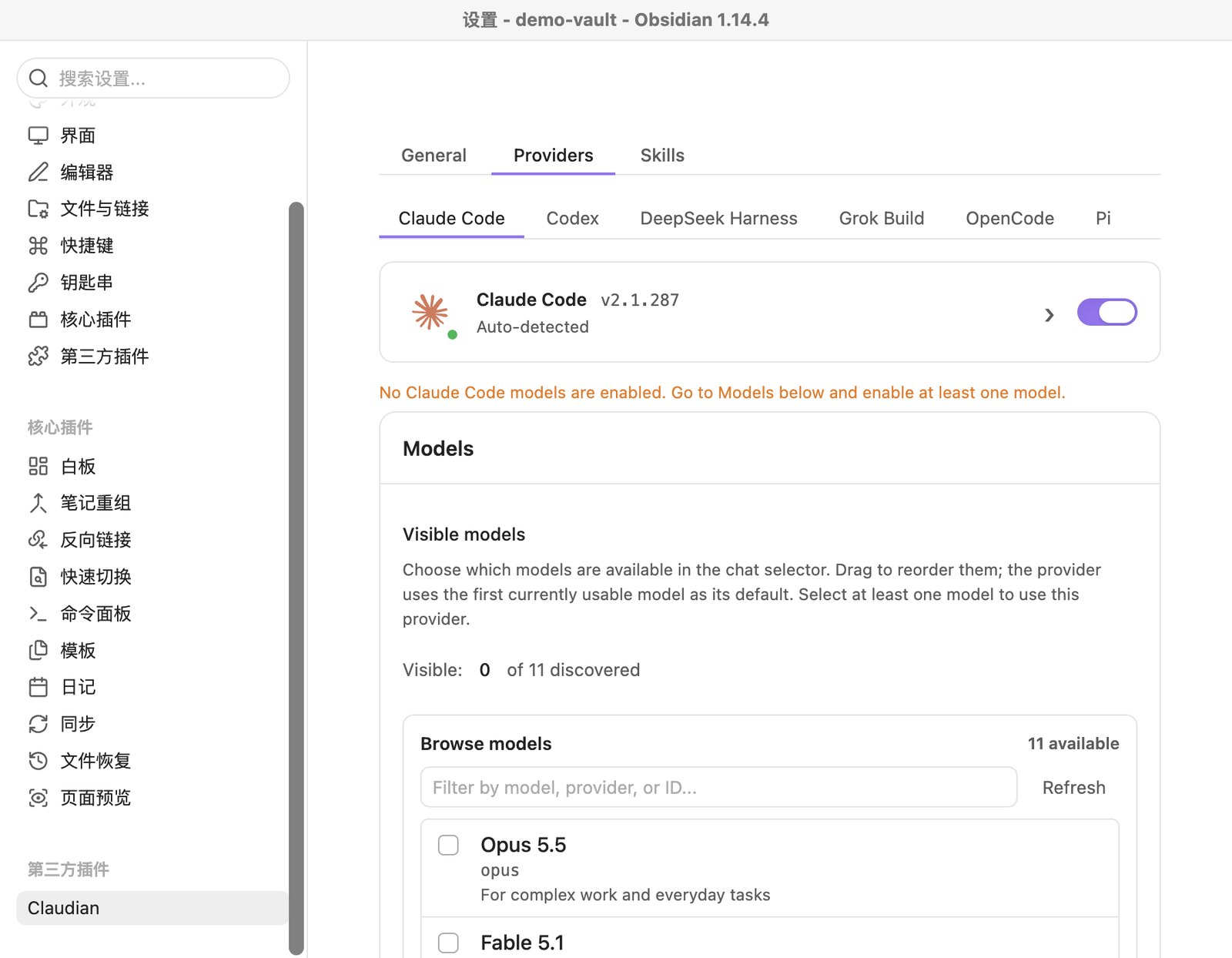Expand the Claude Code provider chevron
The height and width of the screenshot is (958, 1232).
pyautogui.click(x=1049, y=315)
